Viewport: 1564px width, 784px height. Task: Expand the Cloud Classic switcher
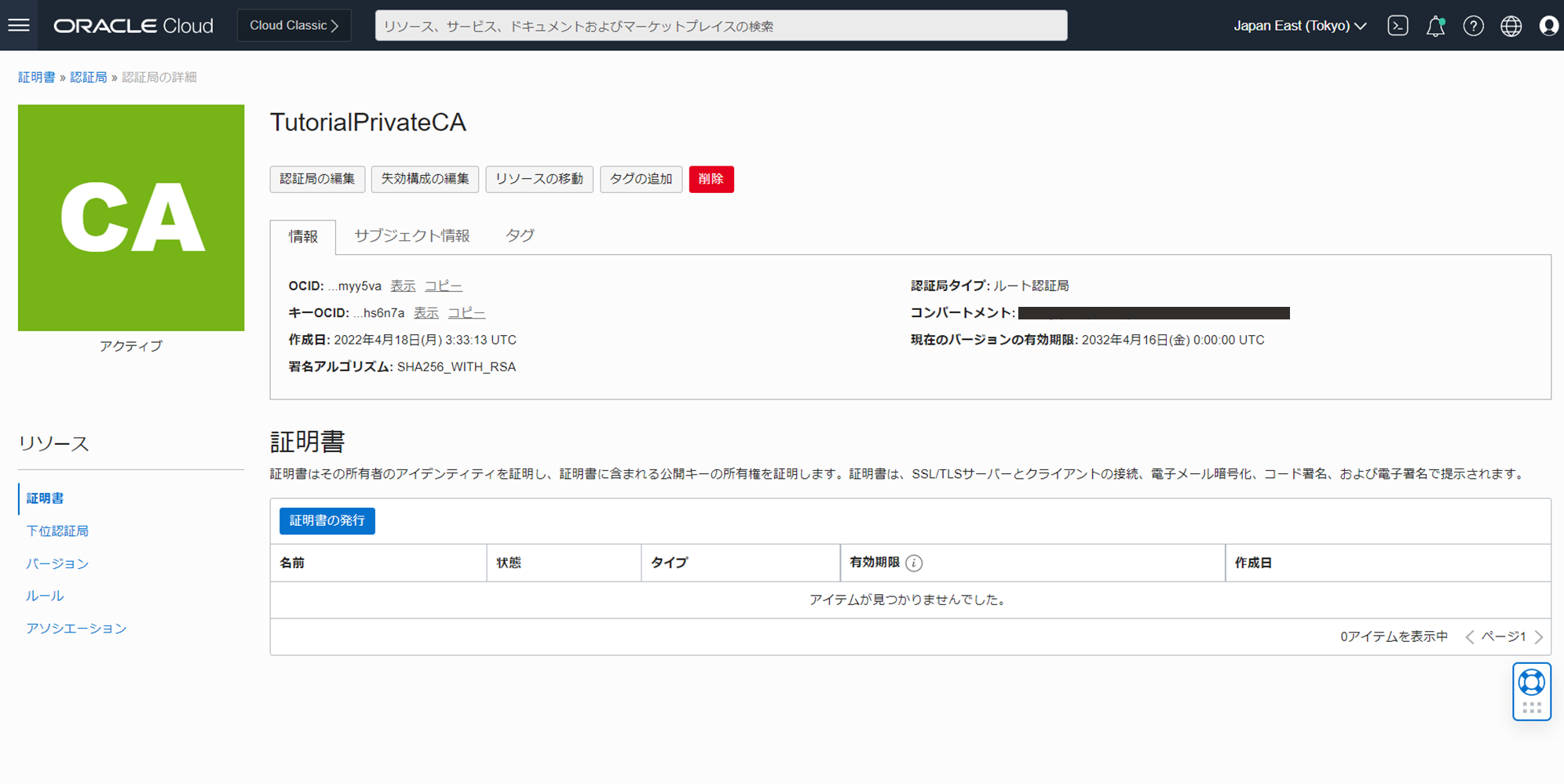click(294, 24)
